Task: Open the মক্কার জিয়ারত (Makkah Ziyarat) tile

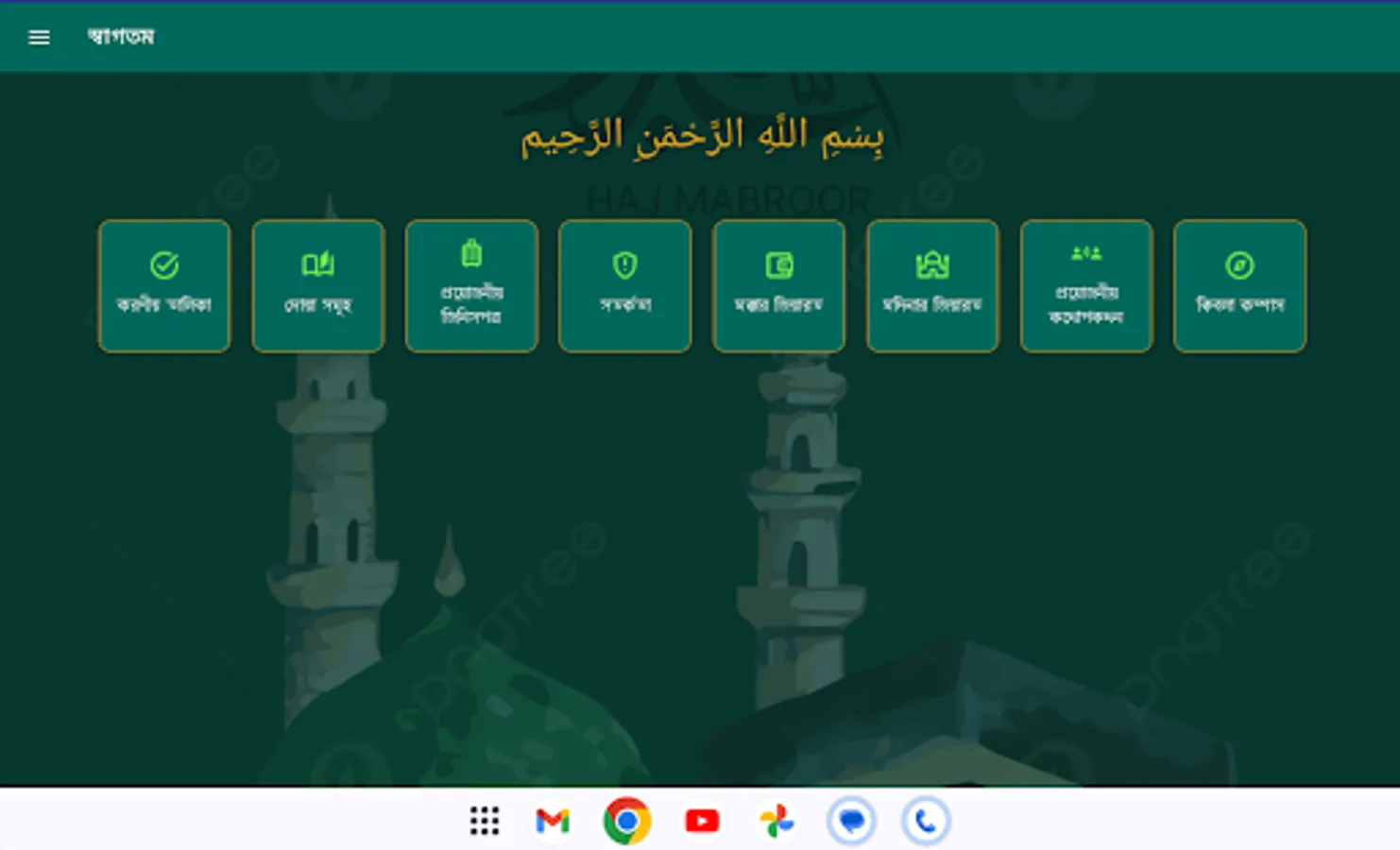Action: pyautogui.click(x=778, y=285)
